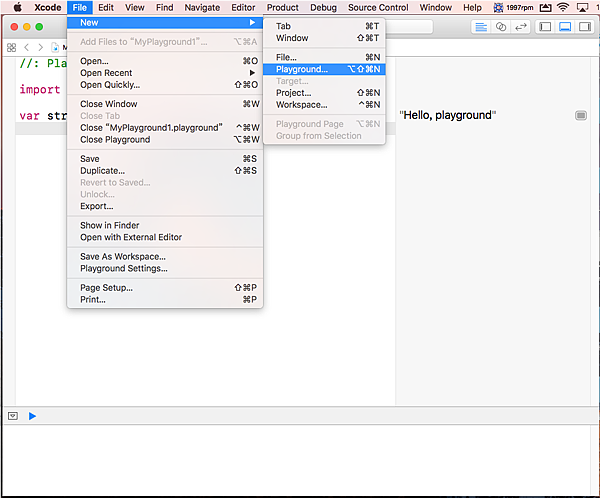The width and height of the screenshot is (600, 498).
Task: Open the Debug menu
Action: (323, 7)
